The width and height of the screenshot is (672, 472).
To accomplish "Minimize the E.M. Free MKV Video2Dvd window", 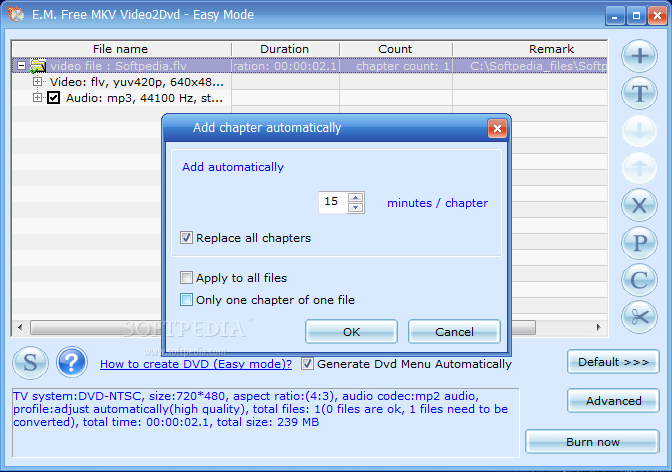I will [615, 16].
